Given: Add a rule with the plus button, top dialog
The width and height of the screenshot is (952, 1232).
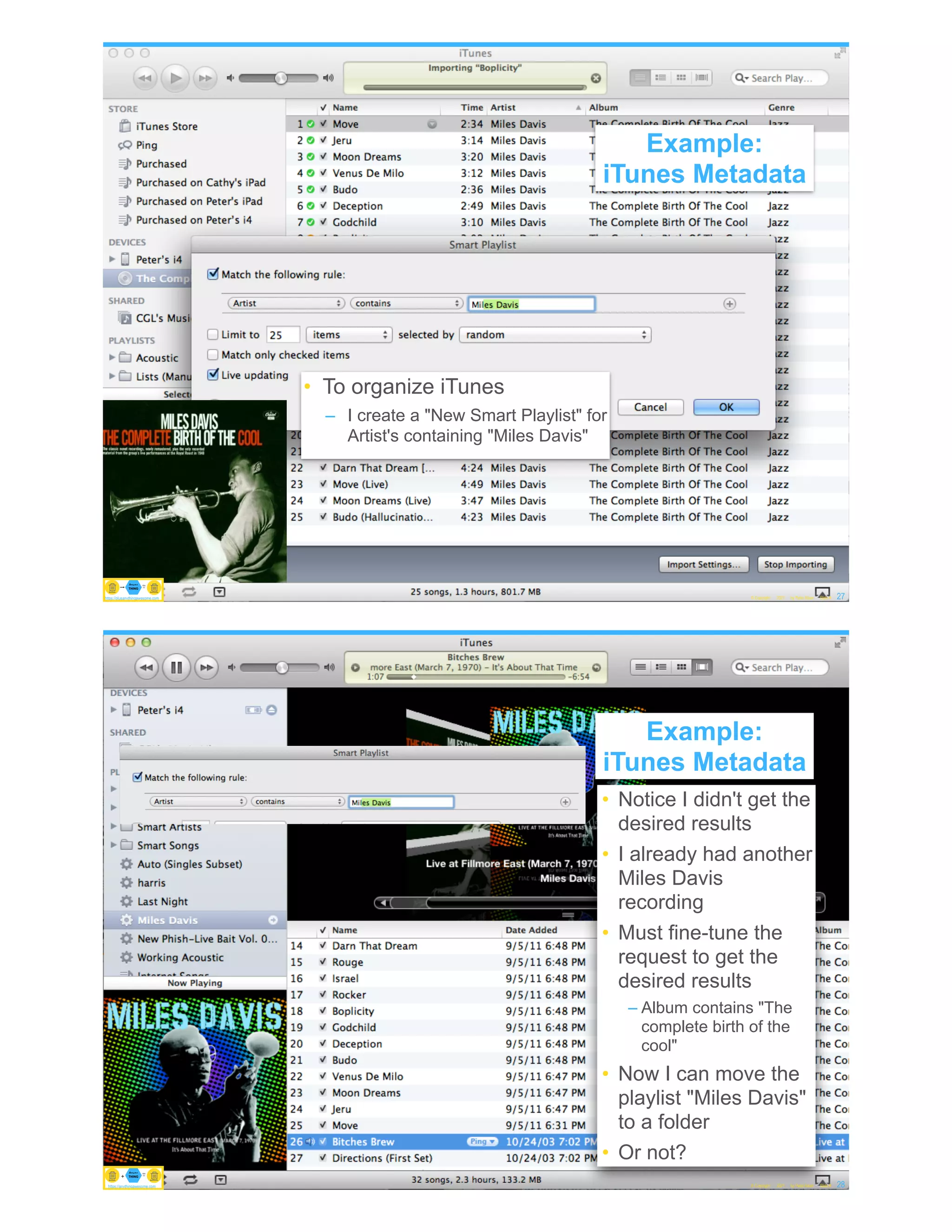Looking at the screenshot, I should 729,304.
